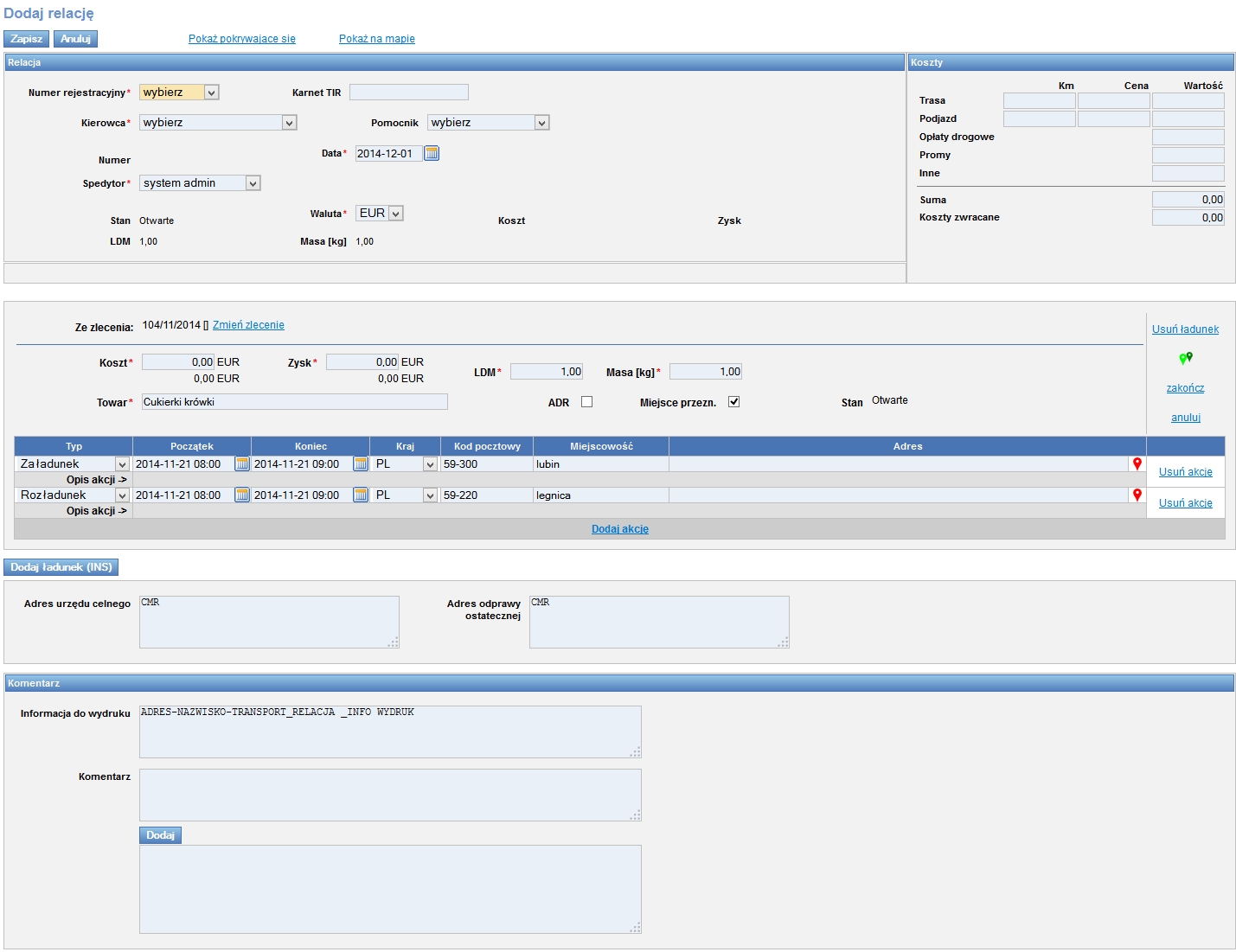
Task: Expand Opis akcji under Rozładunek
Action: click(97, 511)
